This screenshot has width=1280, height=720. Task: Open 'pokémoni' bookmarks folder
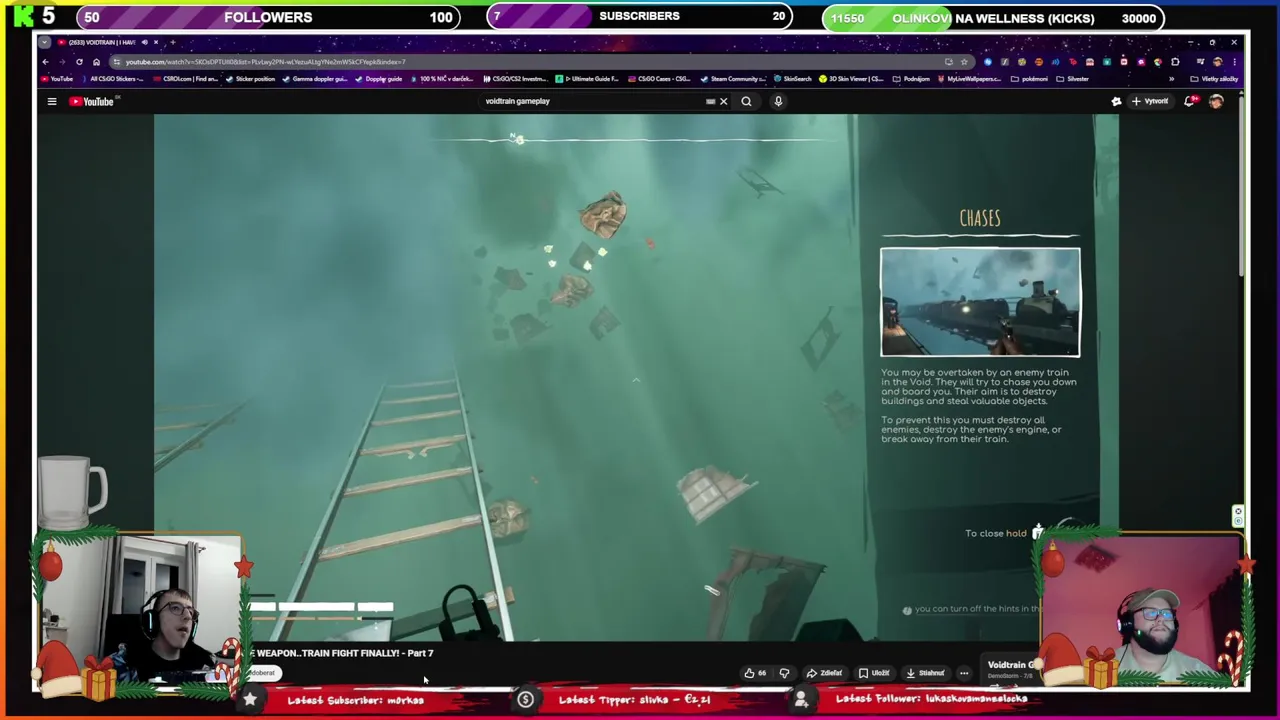1029,79
